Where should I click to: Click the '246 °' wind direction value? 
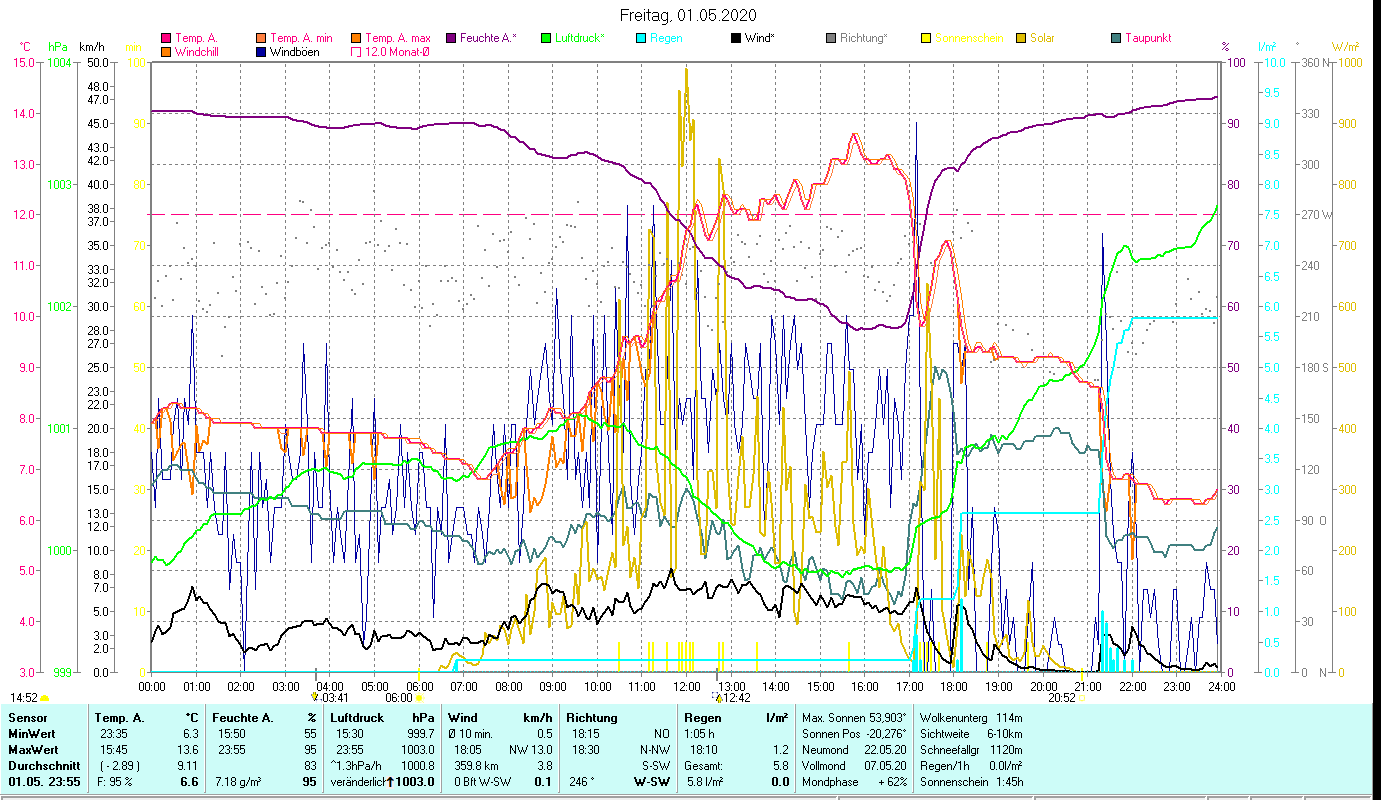coord(584,781)
